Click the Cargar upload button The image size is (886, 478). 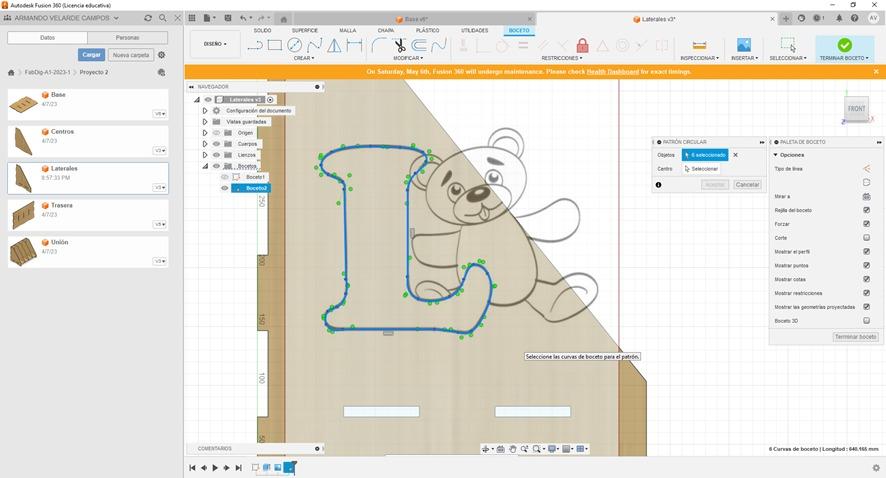91,55
